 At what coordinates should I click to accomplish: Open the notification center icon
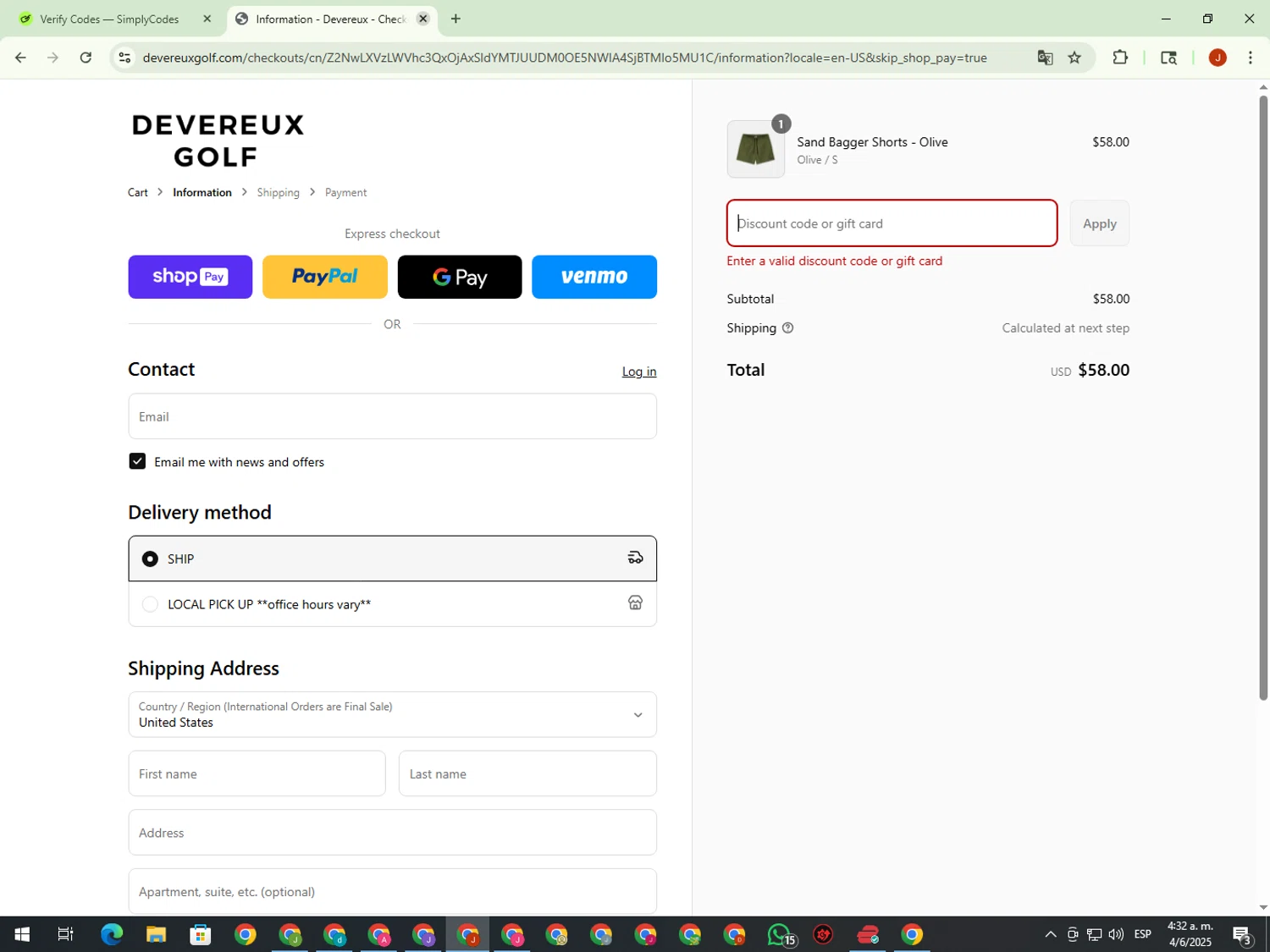coord(1242,934)
